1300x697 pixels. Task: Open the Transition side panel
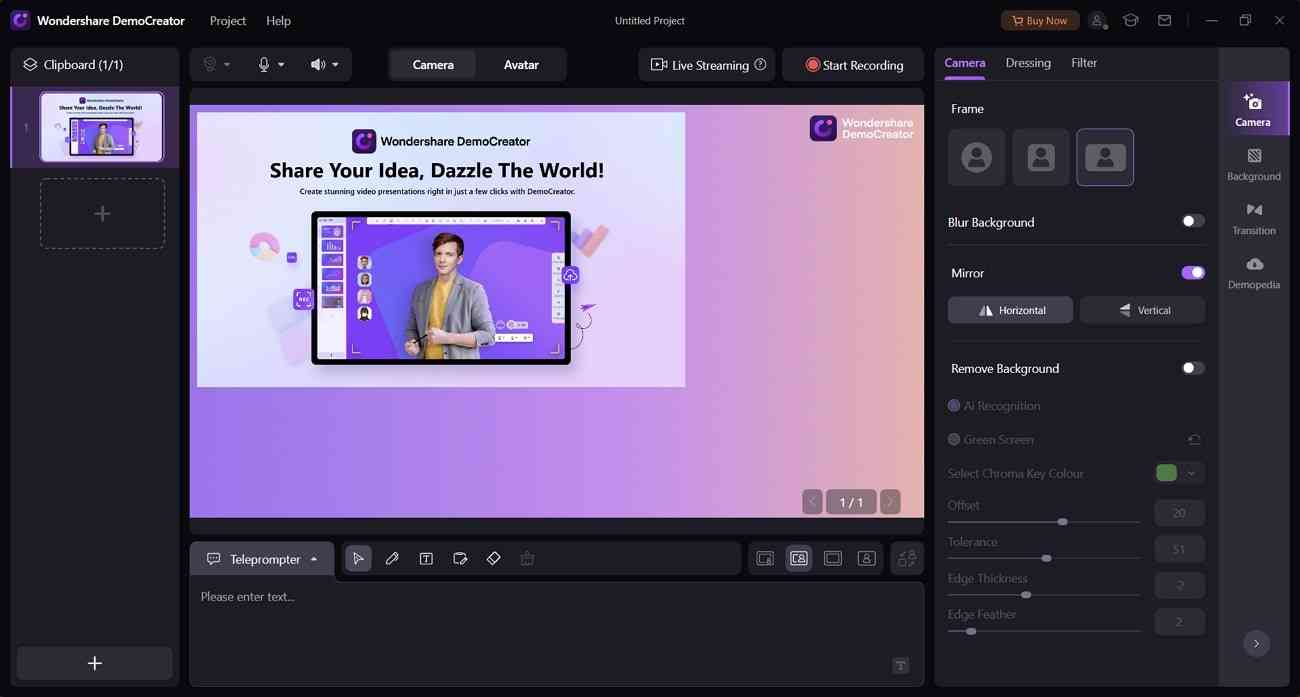click(1254, 218)
